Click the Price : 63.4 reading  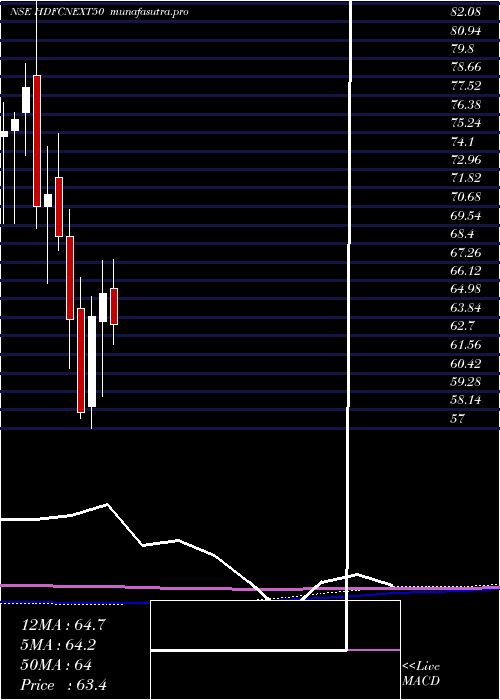(x=64, y=685)
